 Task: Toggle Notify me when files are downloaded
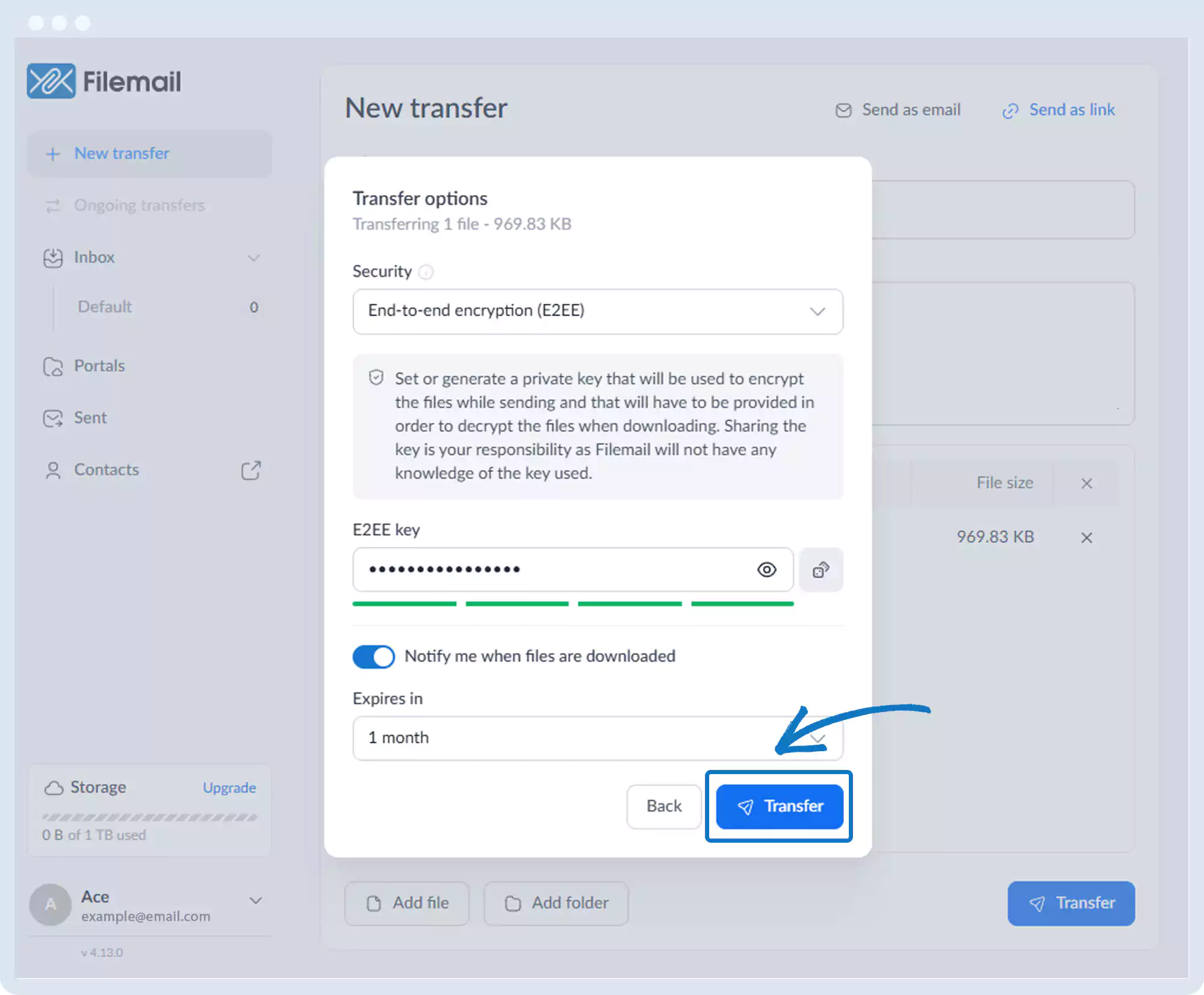373,656
